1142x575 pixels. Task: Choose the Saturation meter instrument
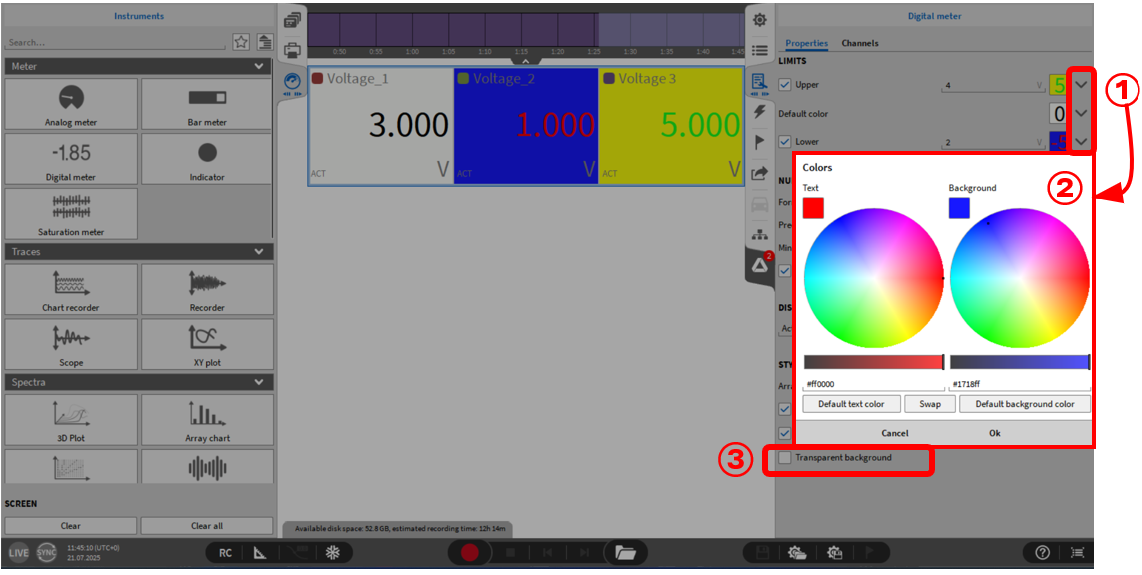(x=71, y=214)
